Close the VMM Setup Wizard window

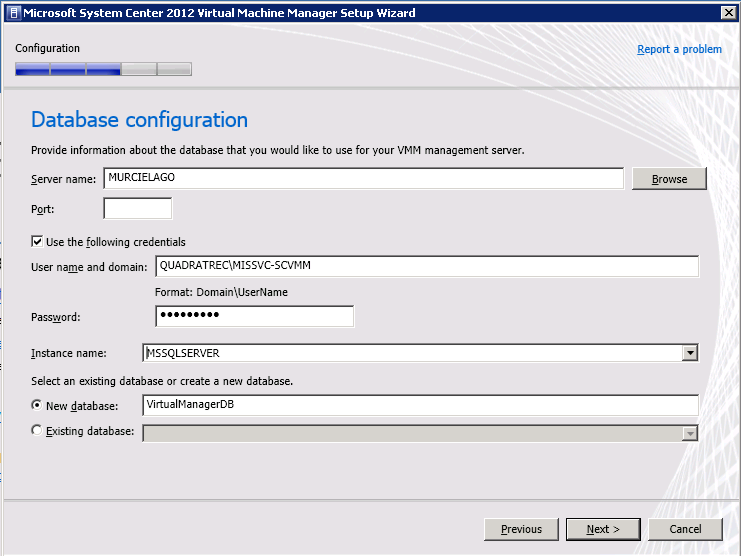[x=728, y=13]
